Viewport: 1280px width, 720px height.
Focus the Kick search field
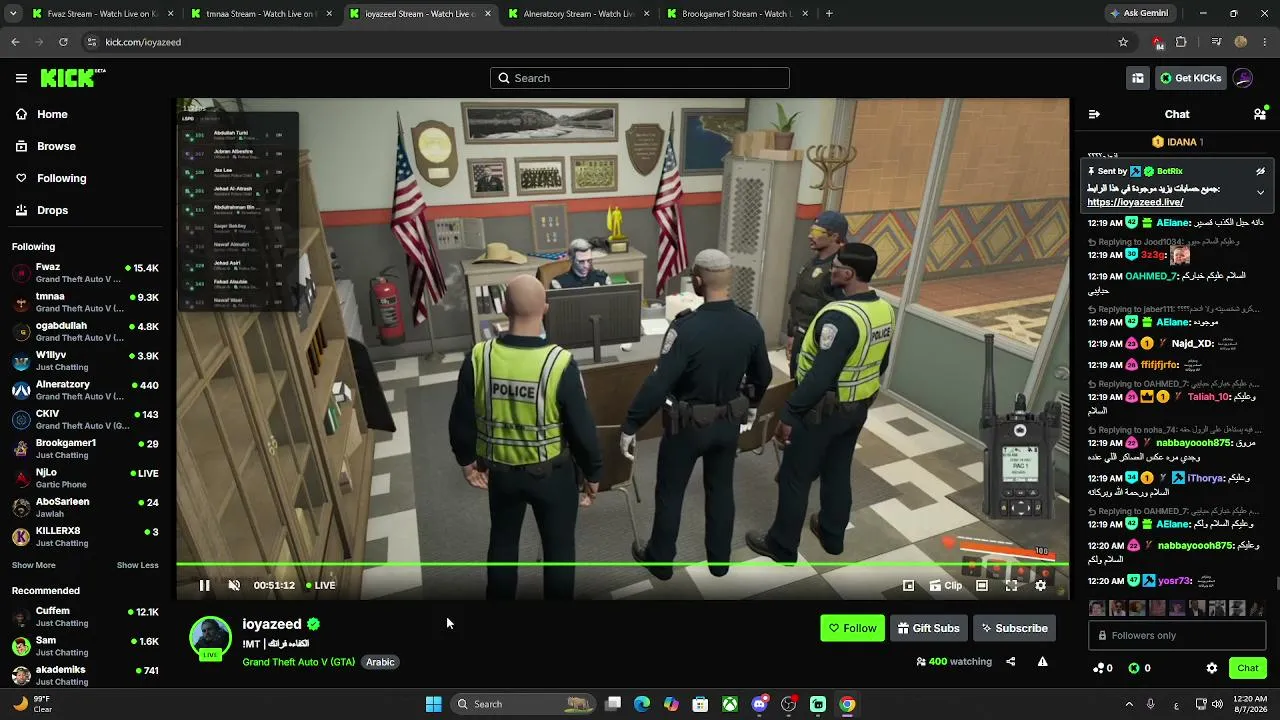pyautogui.click(x=640, y=78)
